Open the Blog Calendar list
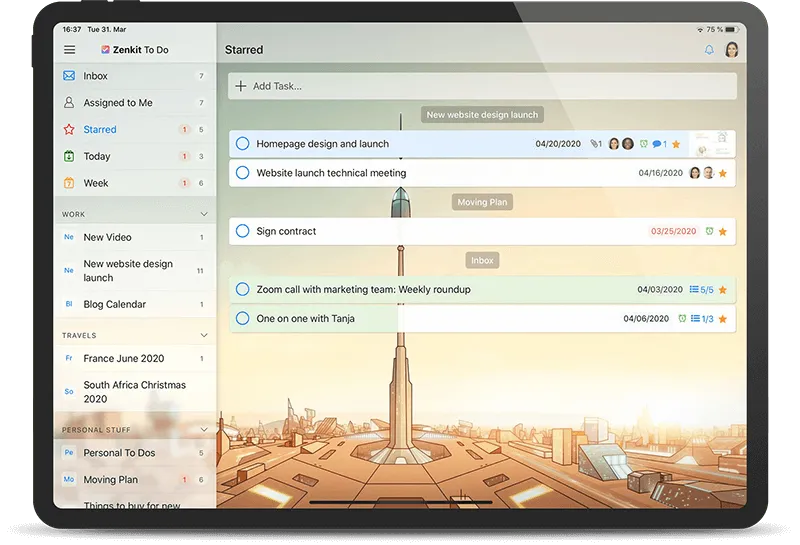Image resolution: width=800 pixels, height=545 pixels. click(135, 304)
